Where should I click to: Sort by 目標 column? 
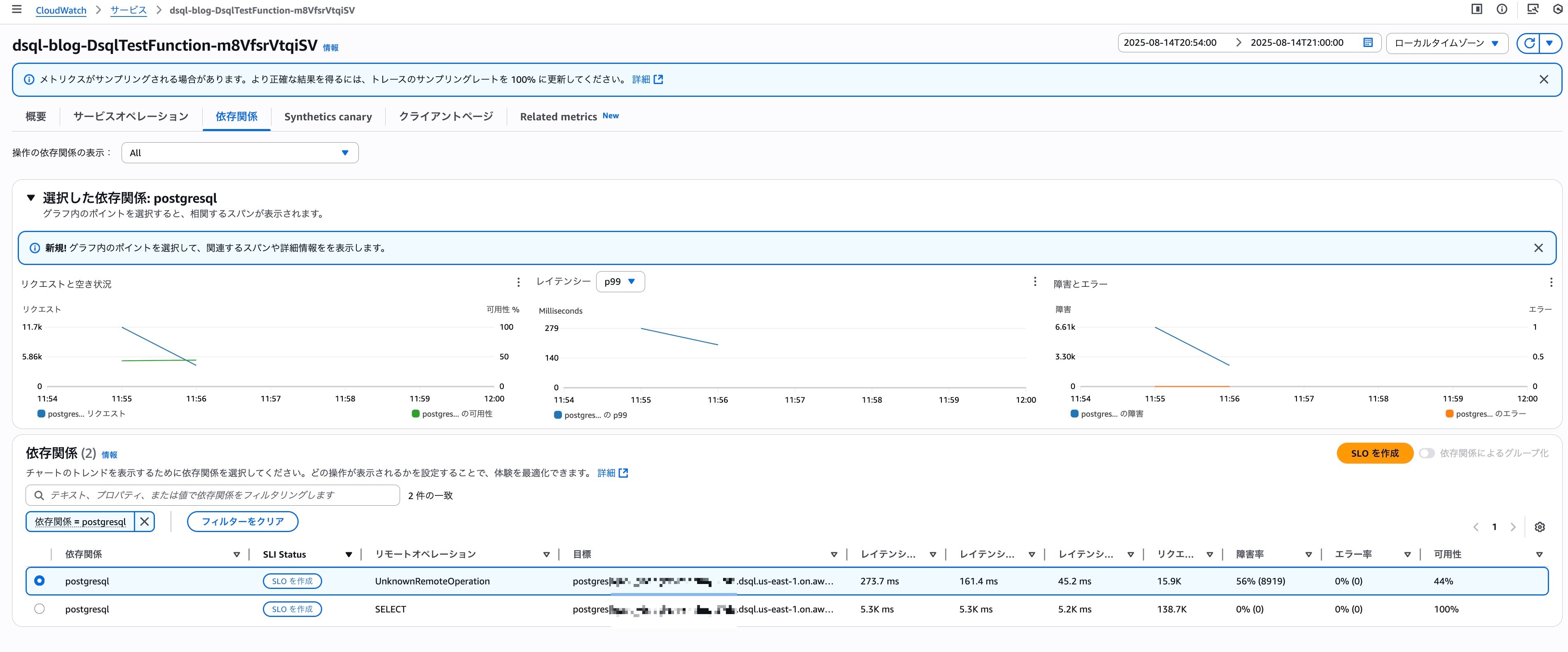pos(834,555)
